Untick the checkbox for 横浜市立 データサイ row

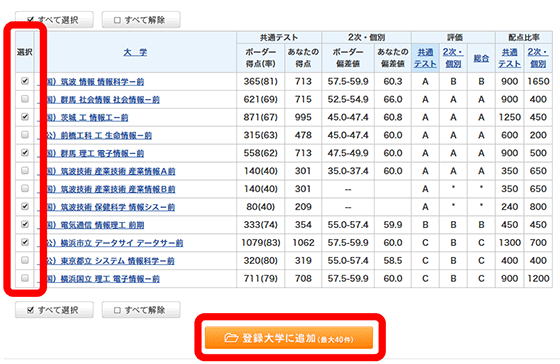point(25,242)
